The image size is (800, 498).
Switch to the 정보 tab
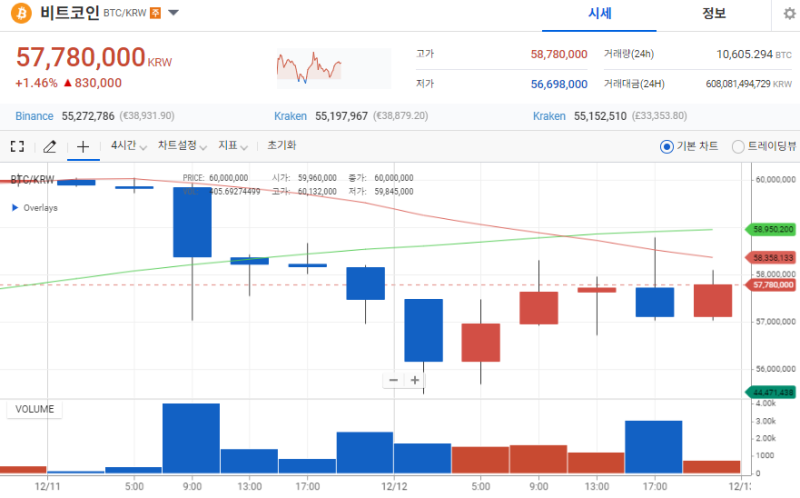(x=714, y=14)
